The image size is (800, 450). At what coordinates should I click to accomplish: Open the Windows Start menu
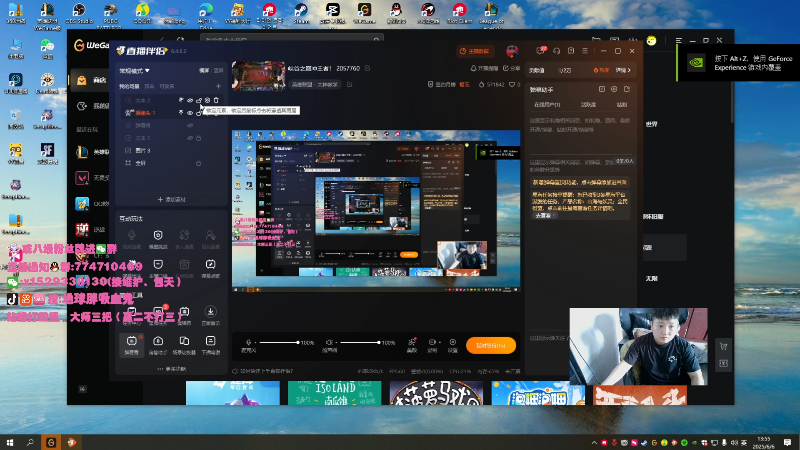[10, 442]
